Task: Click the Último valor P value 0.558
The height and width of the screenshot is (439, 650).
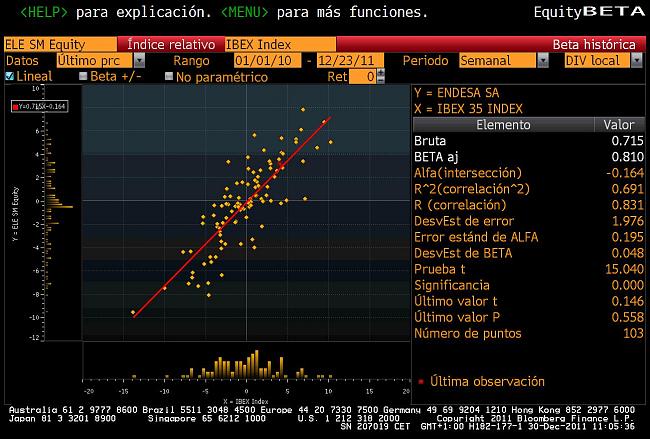Action: [627, 318]
